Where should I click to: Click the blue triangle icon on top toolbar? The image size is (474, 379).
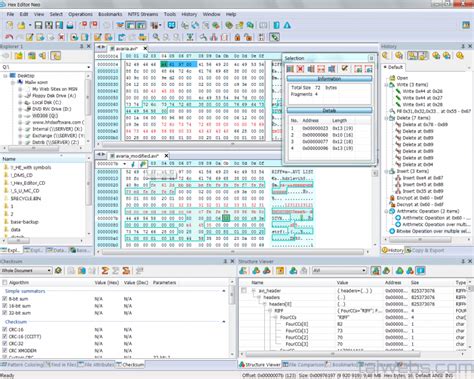pyautogui.click(x=287, y=25)
